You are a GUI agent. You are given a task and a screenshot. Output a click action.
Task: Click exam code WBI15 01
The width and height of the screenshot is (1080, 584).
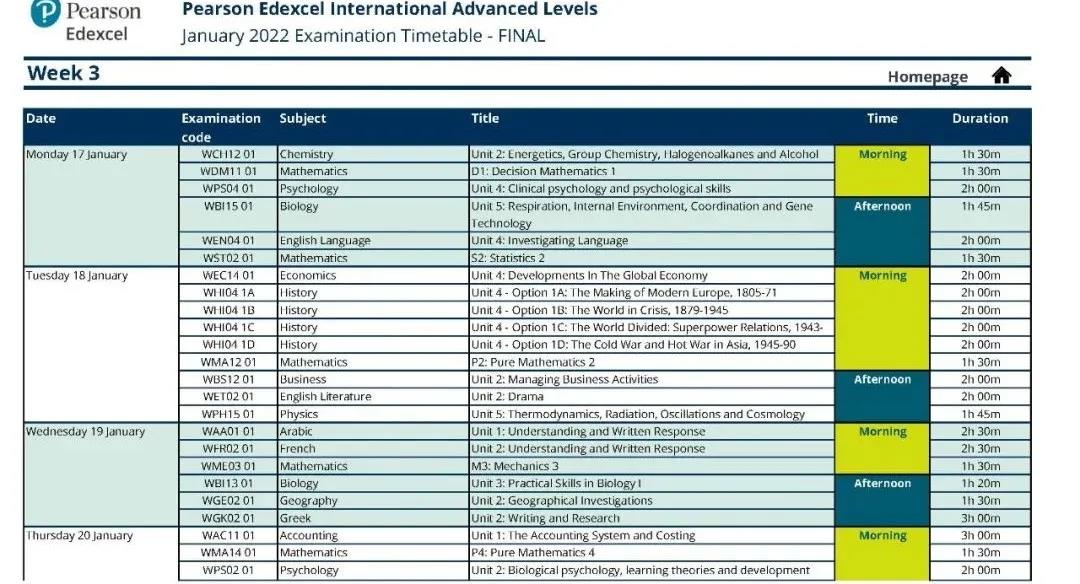pyautogui.click(x=228, y=206)
